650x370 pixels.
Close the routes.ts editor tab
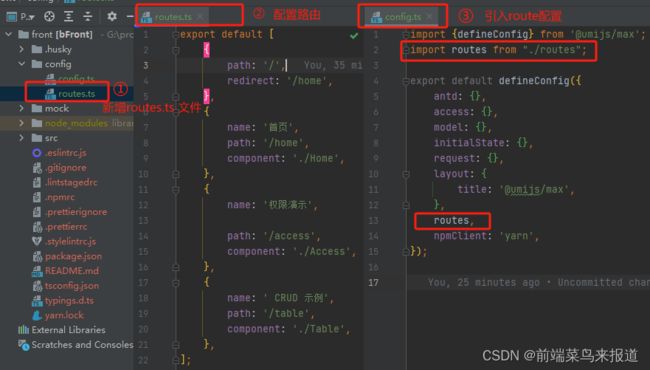pos(200,17)
